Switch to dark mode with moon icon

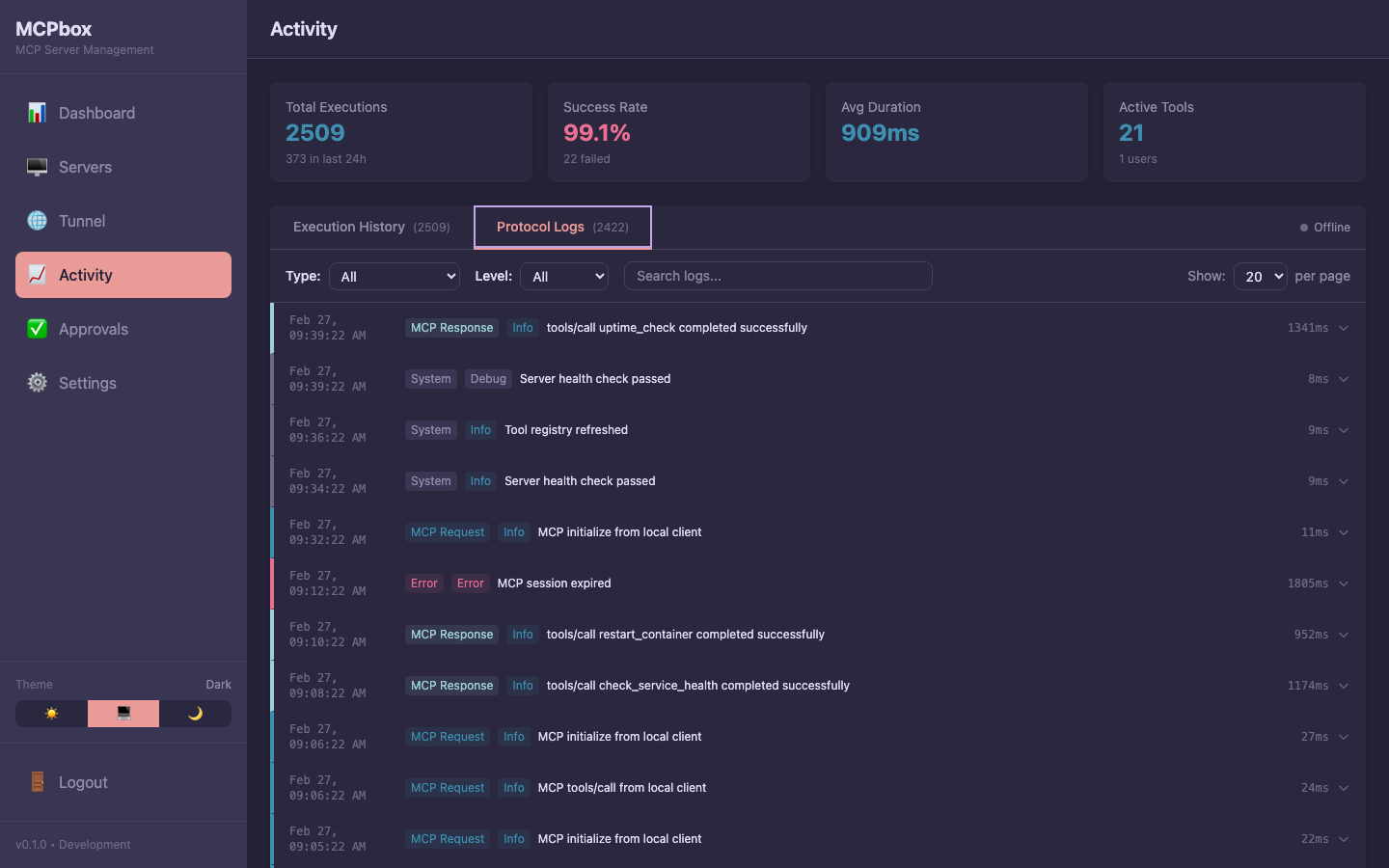[196, 714]
